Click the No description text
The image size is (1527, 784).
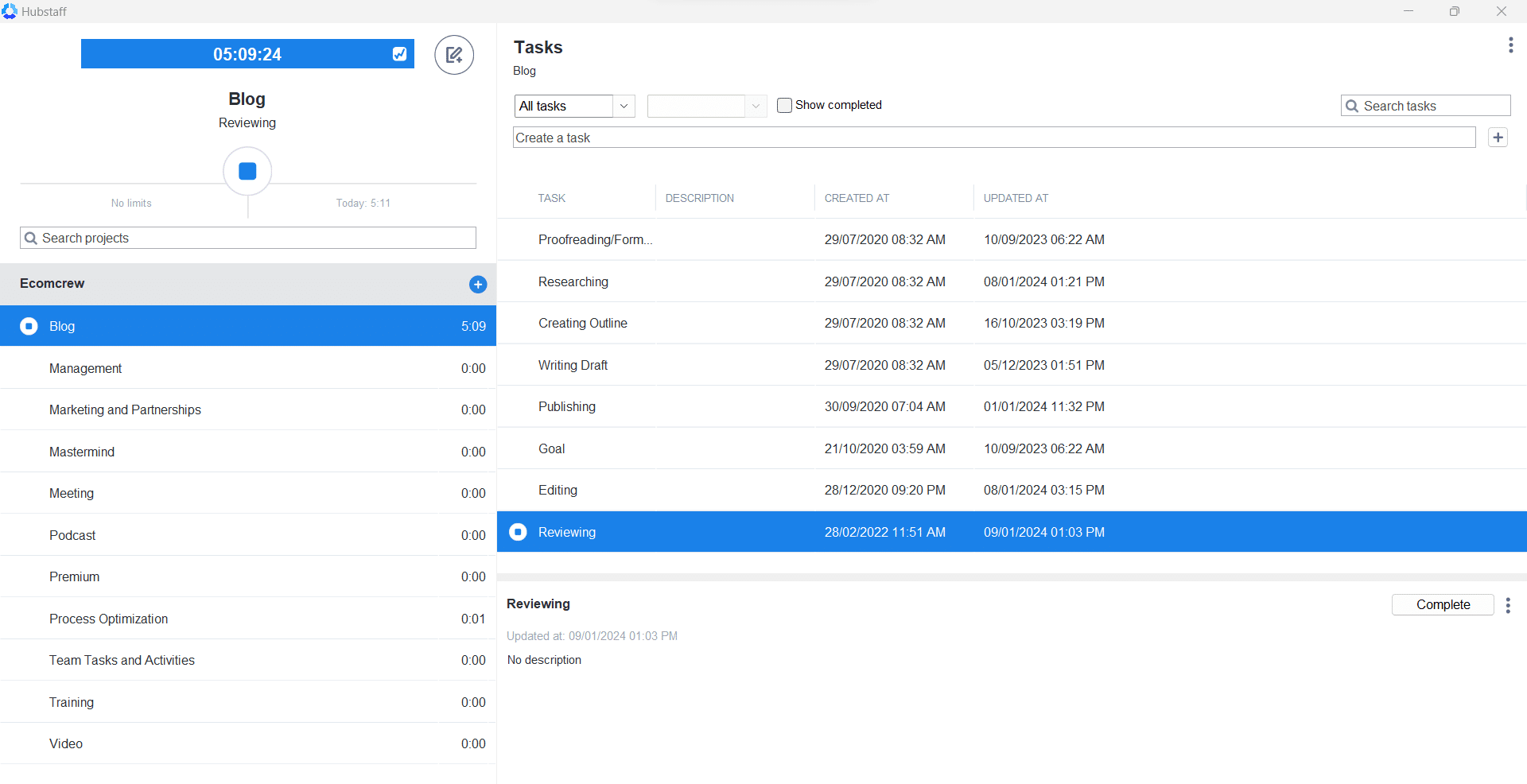pyautogui.click(x=544, y=660)
